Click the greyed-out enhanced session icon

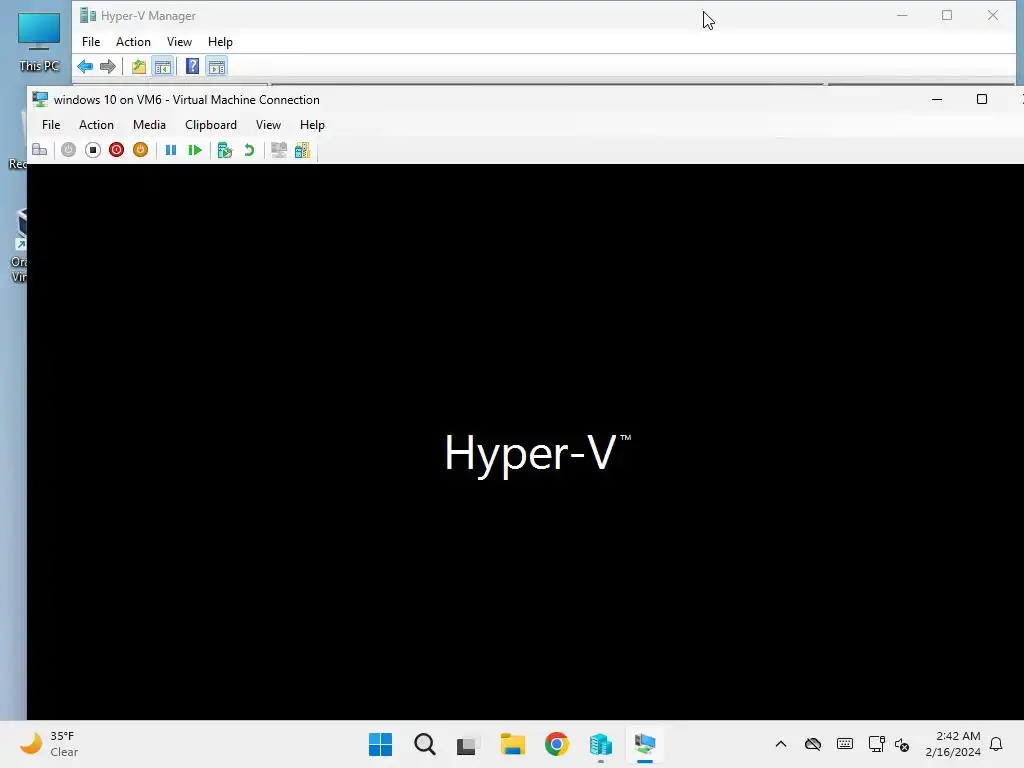(279, 150)
